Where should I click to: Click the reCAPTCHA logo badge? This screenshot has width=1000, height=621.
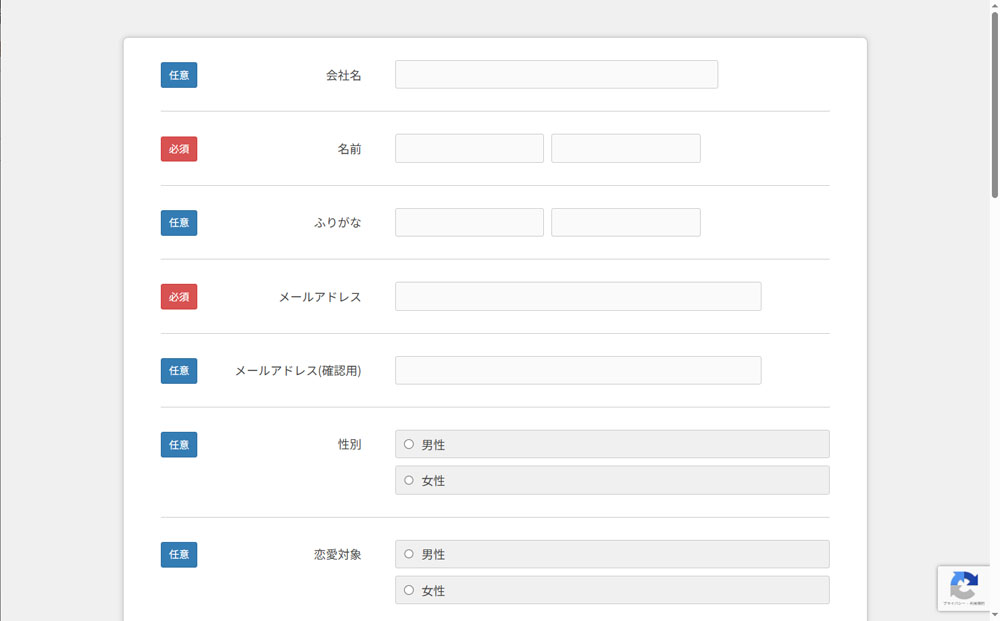tap(963, 586)
